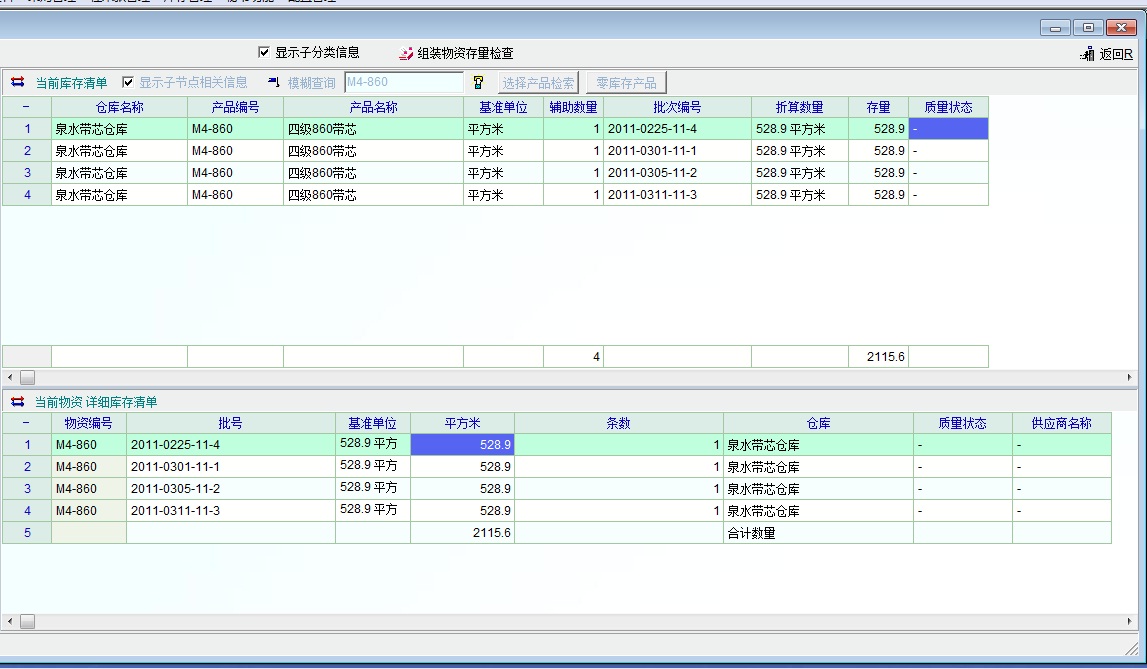Click into the M4-860 fuzzy search field
Viewport: 1147px width, 669px height.
tap(403, 82)
